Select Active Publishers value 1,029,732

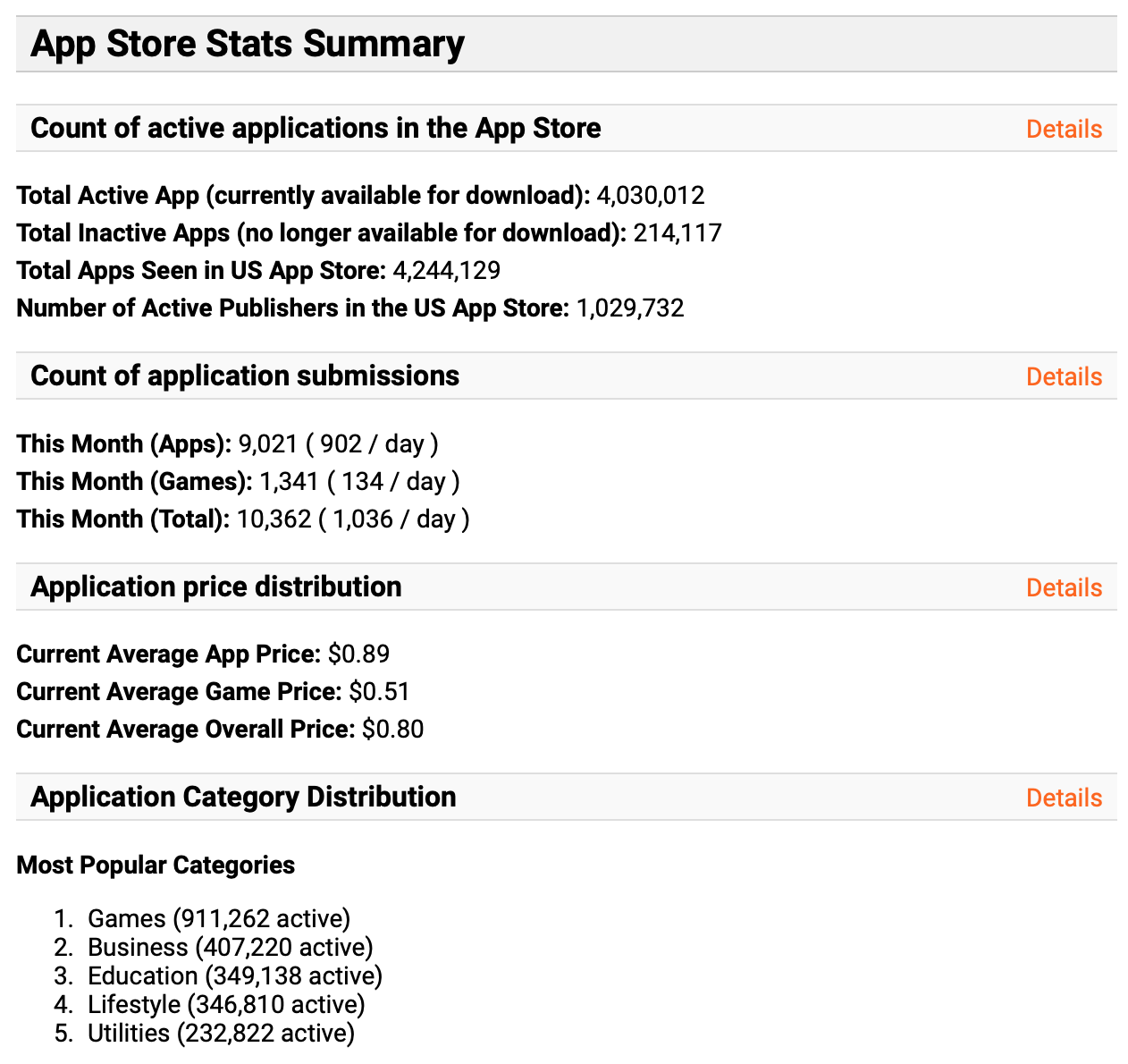(x=630, y=308)
